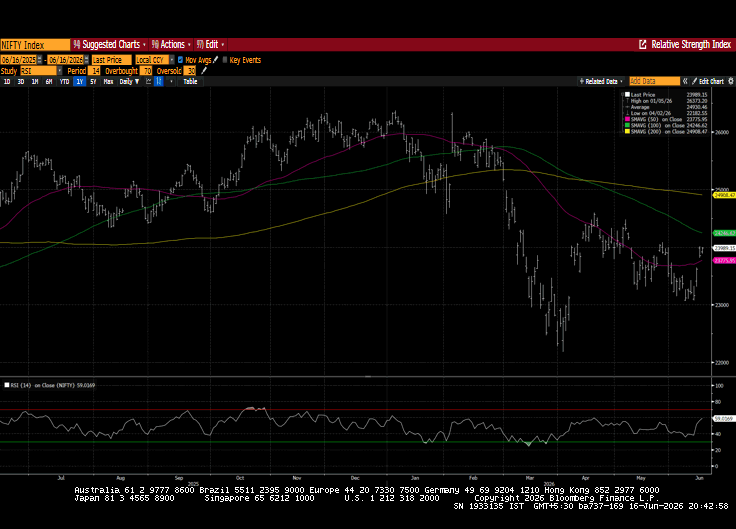Click the start date field 06/16/2025
Image resolution: width=736 pixels, height=529 pixels.
(x=18, y=60)
